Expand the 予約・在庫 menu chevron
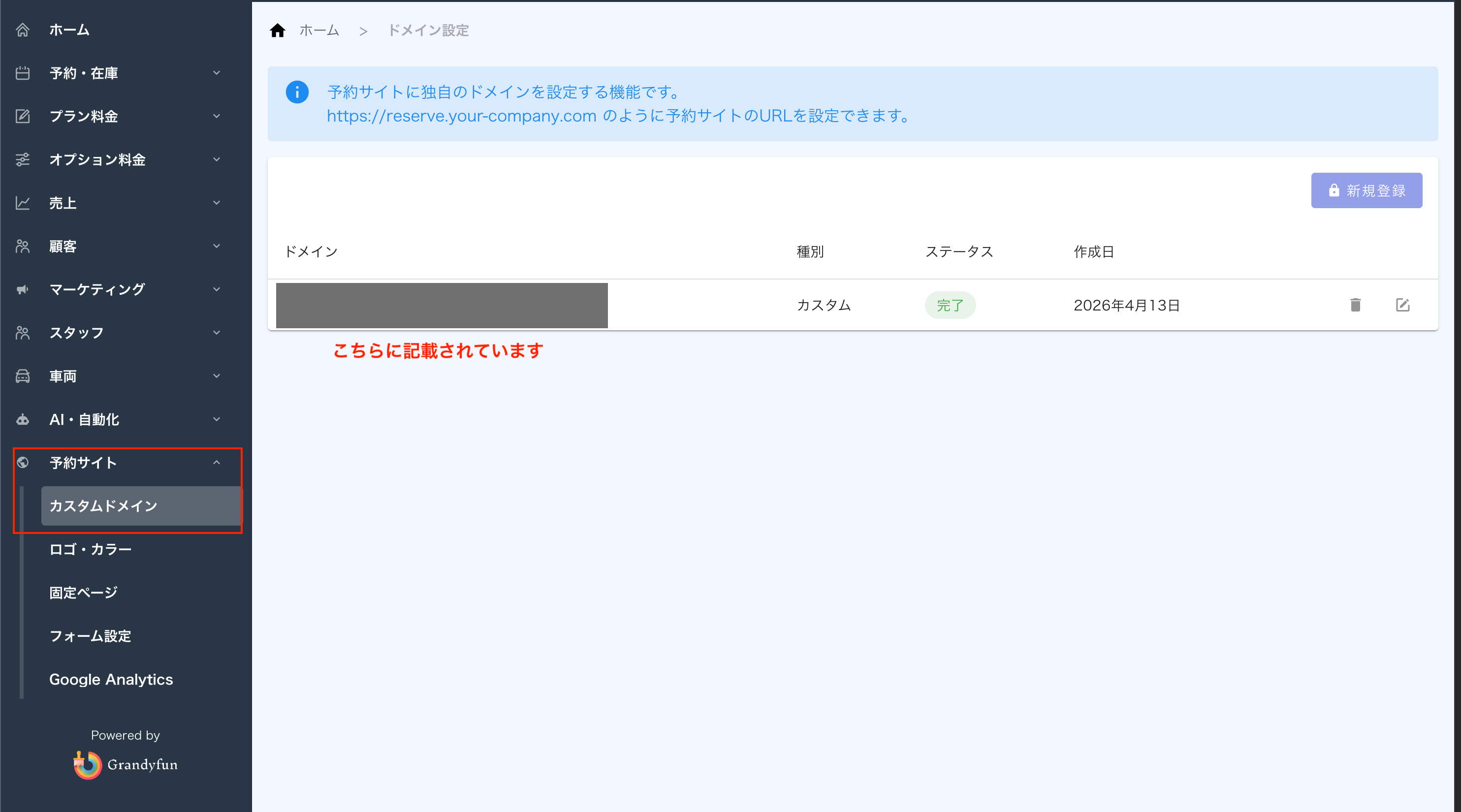The width and height of the screenshot is (1461, 812). coord(217,73)
